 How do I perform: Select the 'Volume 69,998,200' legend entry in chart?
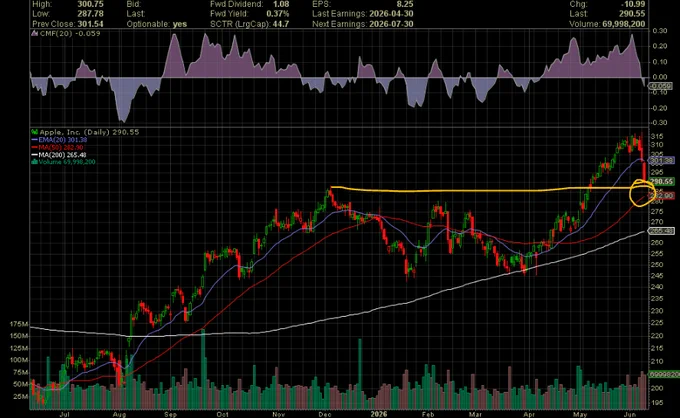click(x=67, y=162)
